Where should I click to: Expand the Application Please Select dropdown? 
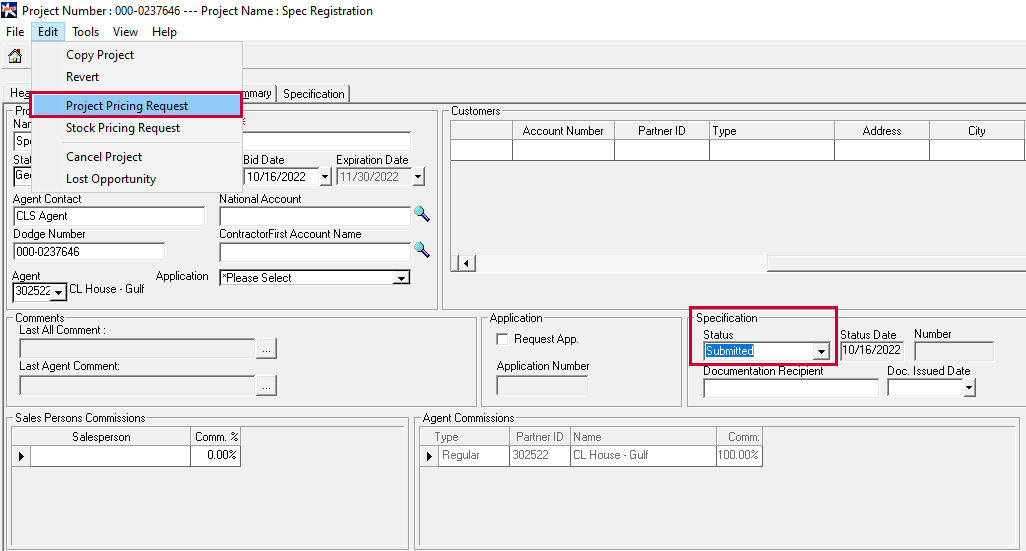point(401,278)
